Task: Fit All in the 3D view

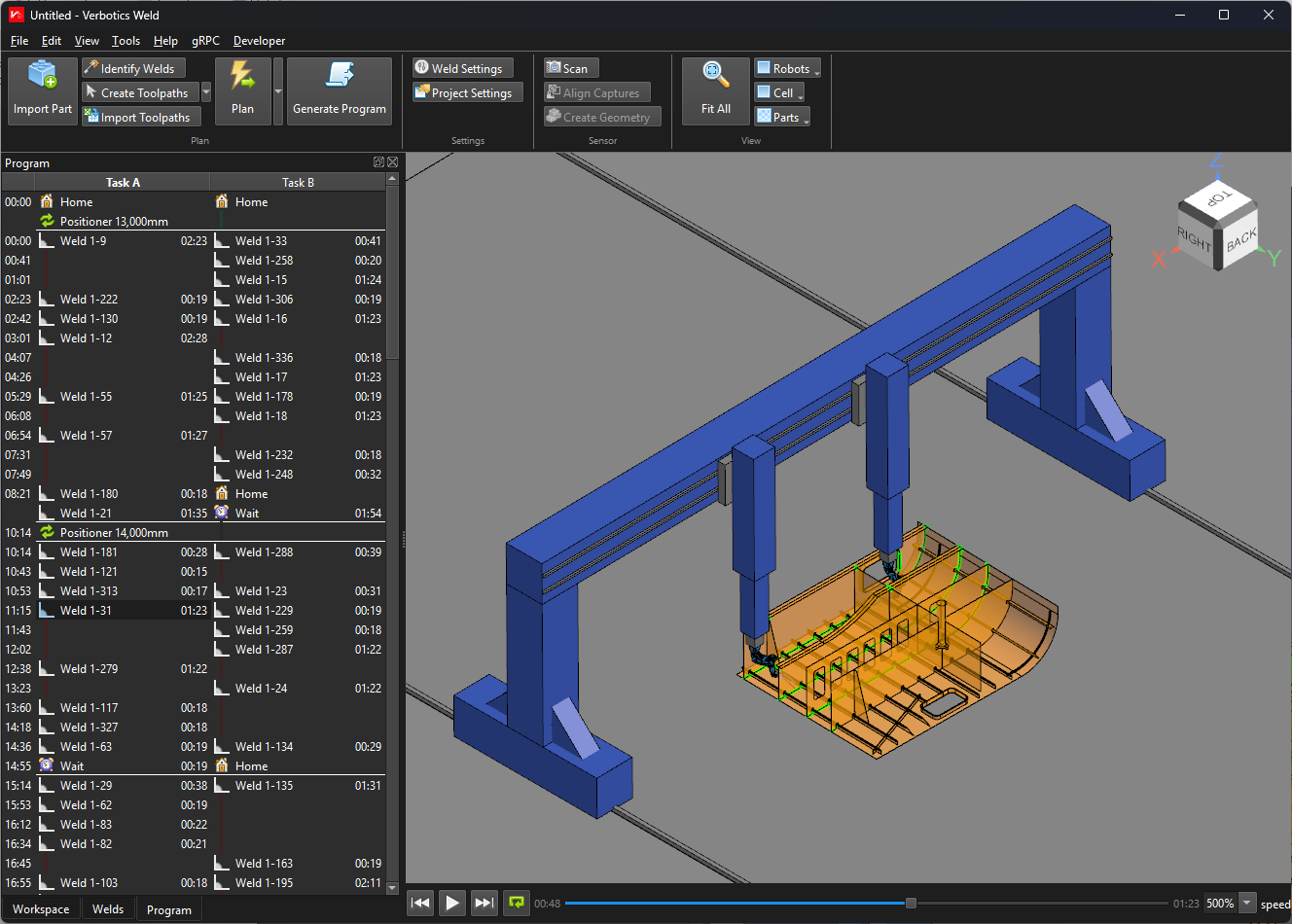Action: (715, 90)
